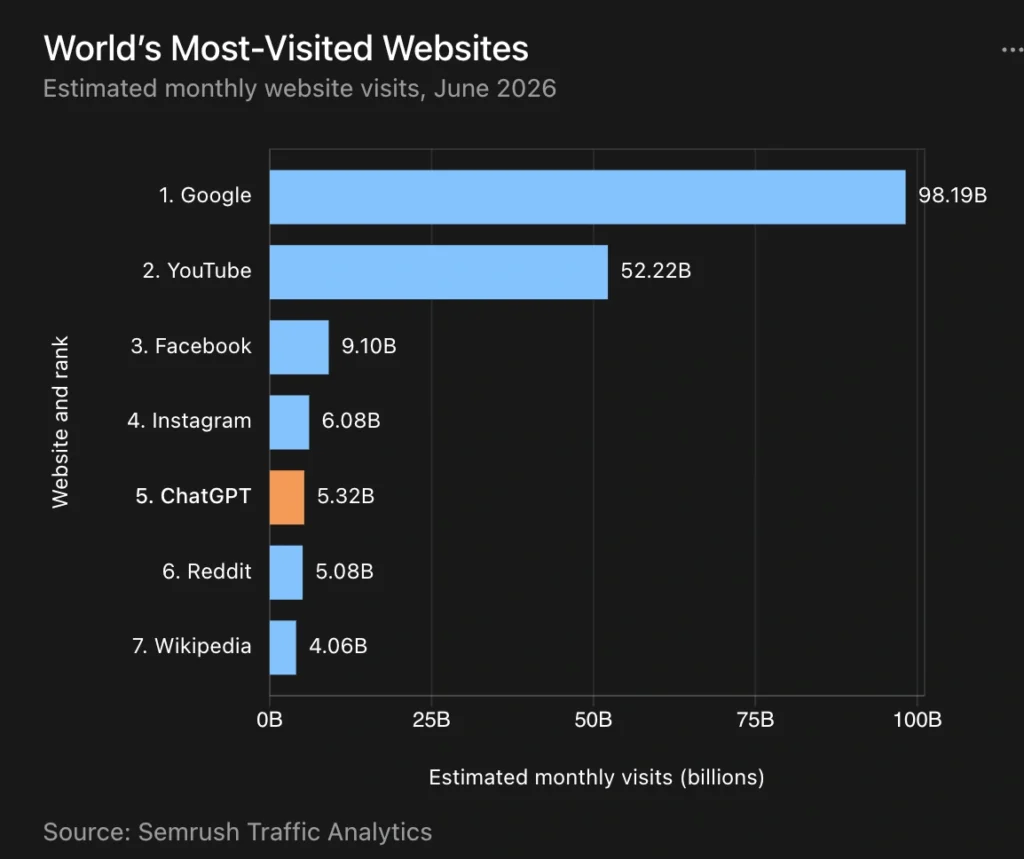1024x859 pixels.
Task: Click the "Estimated monthly visits (billions)" axis title
Action: point(597,777)
